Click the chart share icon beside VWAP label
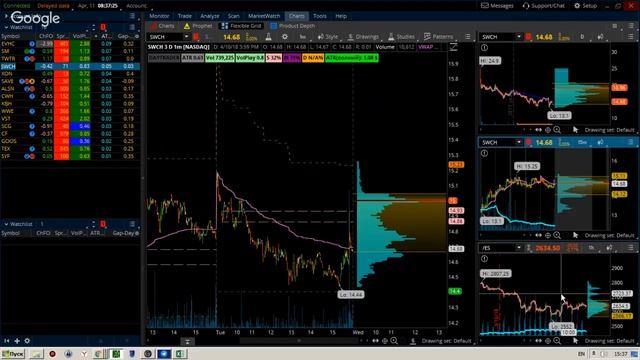This screenshot has height=360, width=640. click(453, 47)
